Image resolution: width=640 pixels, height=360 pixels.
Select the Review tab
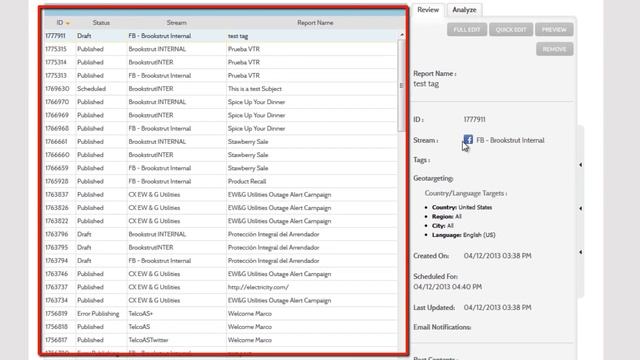coord(428,10)
